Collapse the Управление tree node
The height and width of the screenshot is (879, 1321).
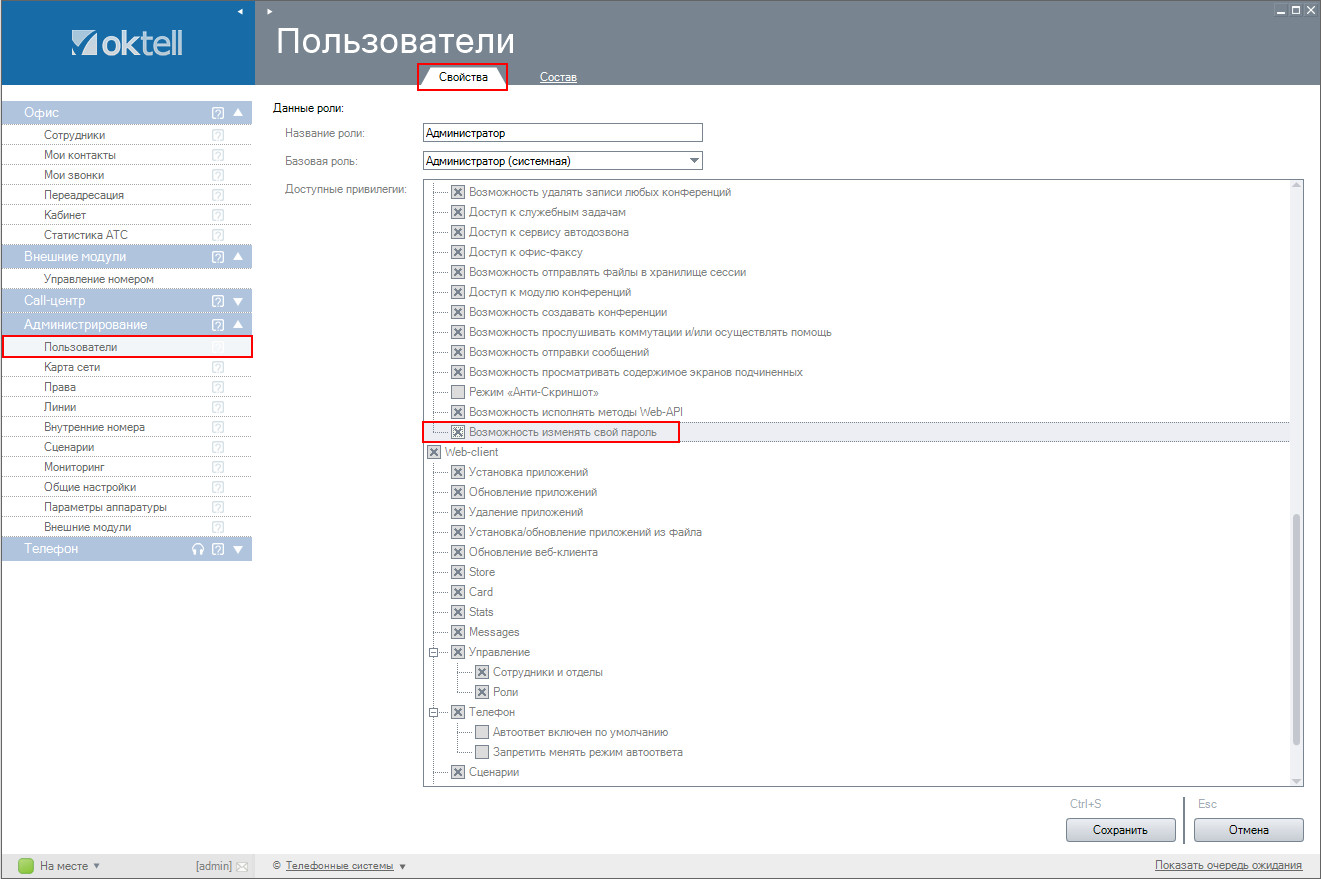point(434,652)
